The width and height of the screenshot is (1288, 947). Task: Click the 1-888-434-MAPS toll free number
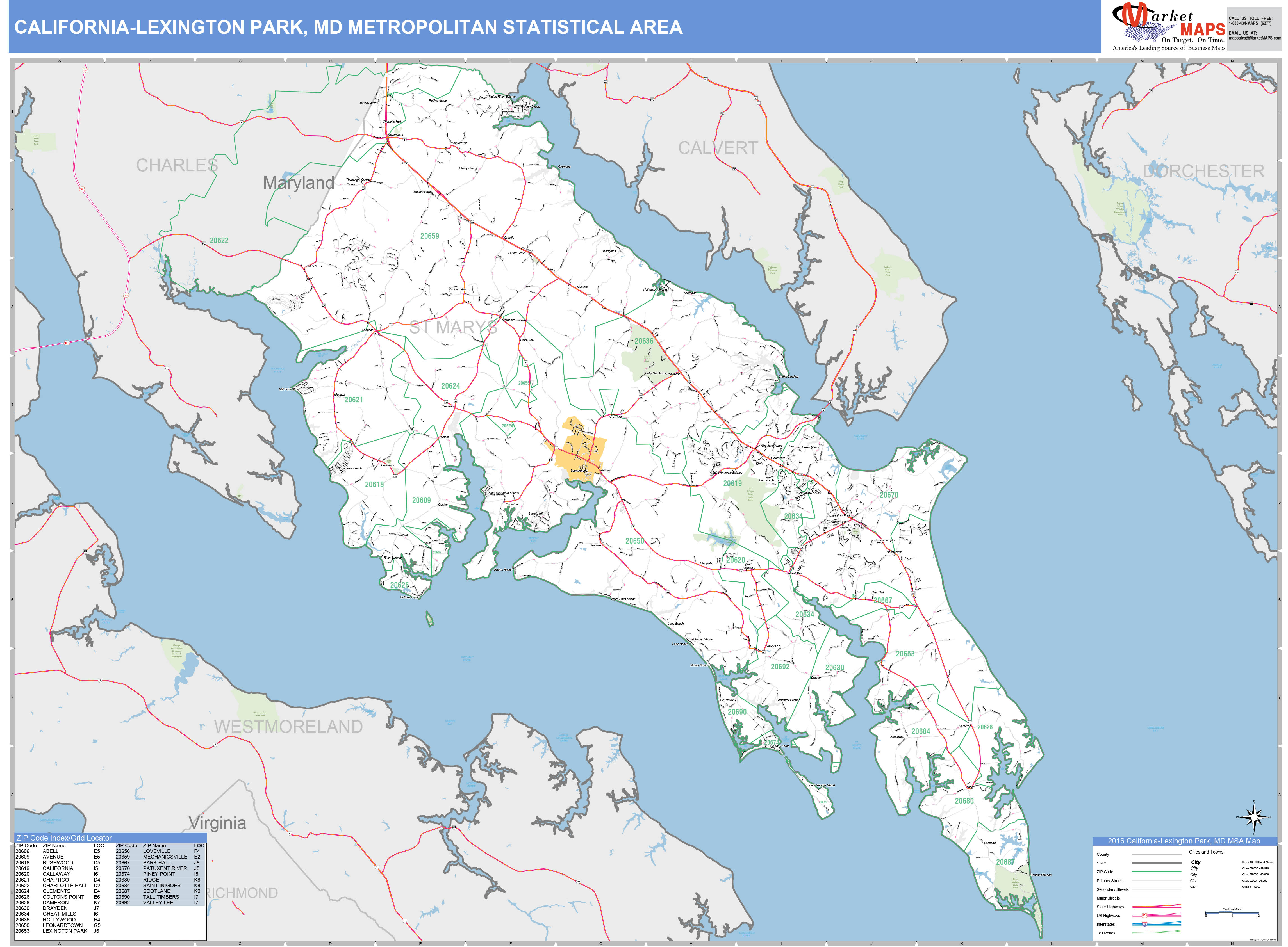pyautogui.click(x=1250, y=24)
